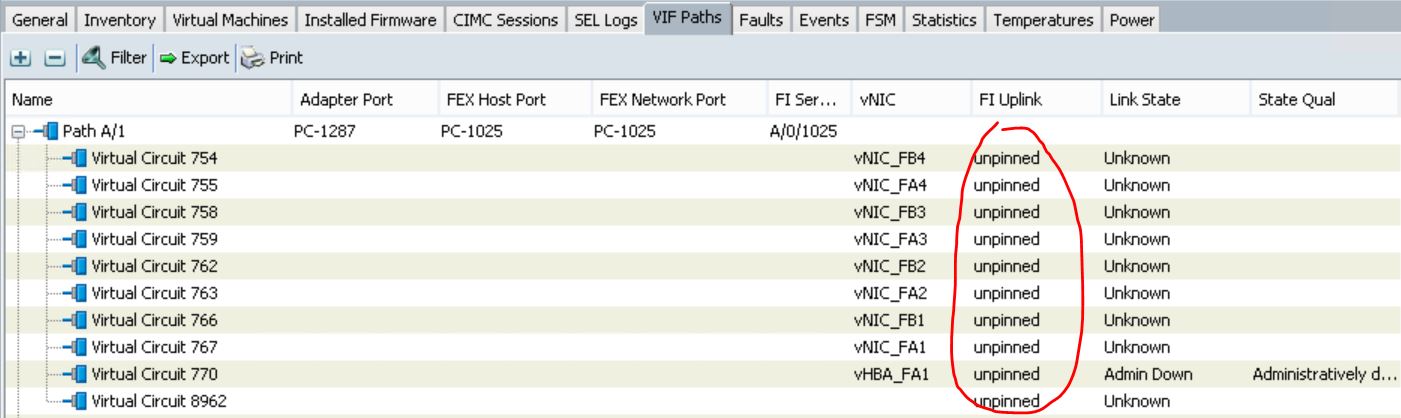Screen dimensions: 1401x418
Task: Click the expand all plus icon
Action: [19, 58]
